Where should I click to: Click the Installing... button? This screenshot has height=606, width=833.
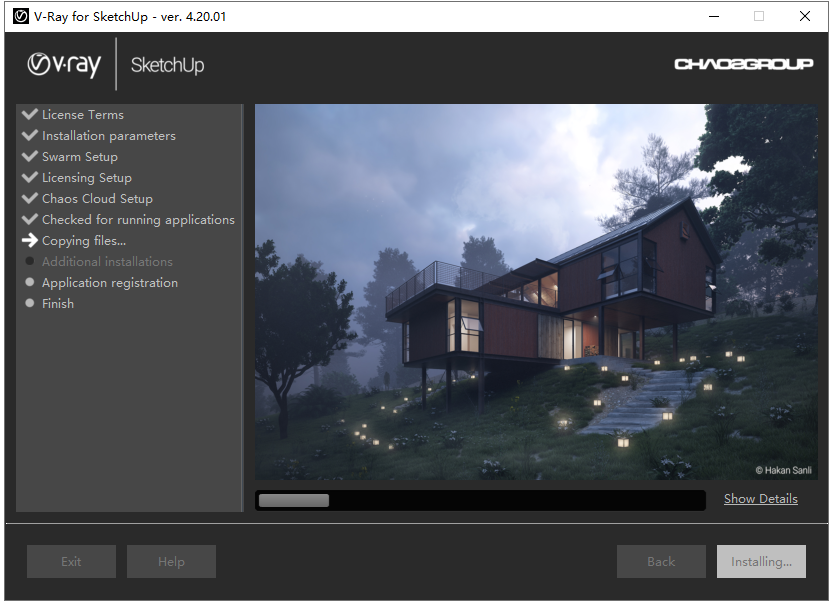pyautogui.click(x=761, y=561)
